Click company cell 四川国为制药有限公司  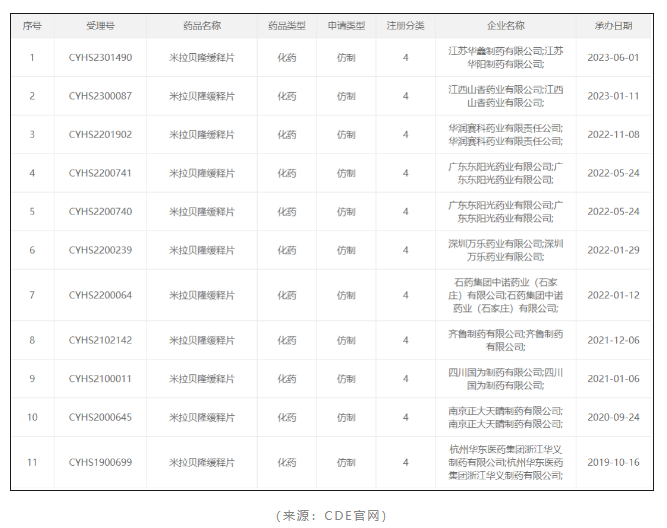(x=506, y=379)
